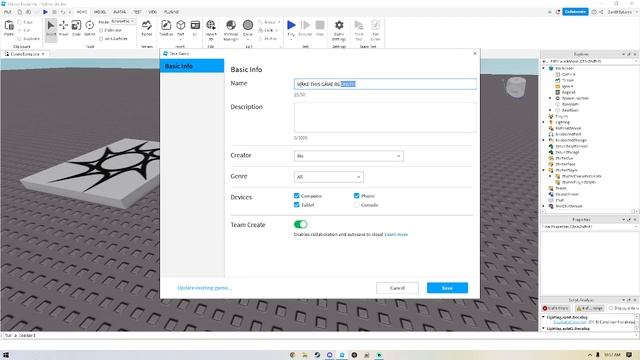Choose the Scale tool
Image resolution: width=640 pixels, height=360 pixels.
pos(76,29)
